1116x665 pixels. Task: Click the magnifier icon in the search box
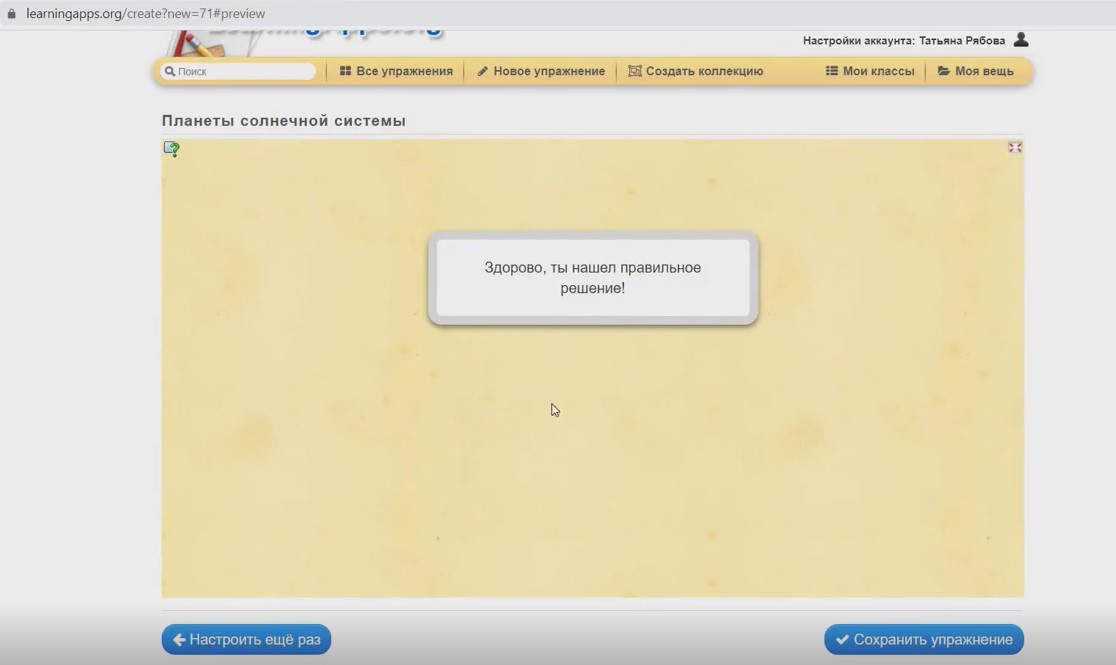point(170,72)
